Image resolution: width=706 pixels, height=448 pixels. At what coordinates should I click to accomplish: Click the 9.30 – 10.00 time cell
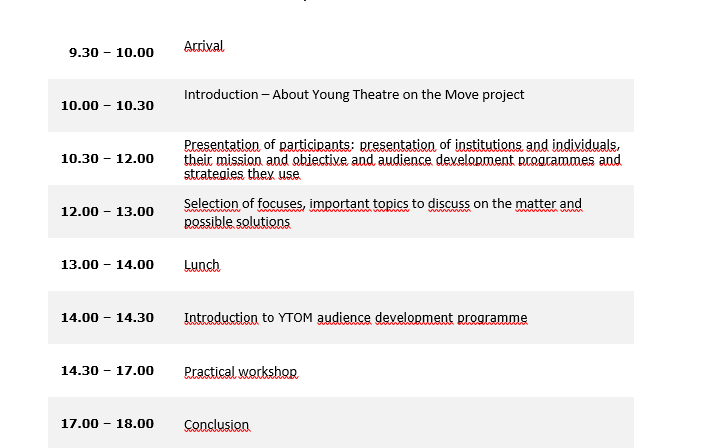pyautogui.click(x=111, y=53)
